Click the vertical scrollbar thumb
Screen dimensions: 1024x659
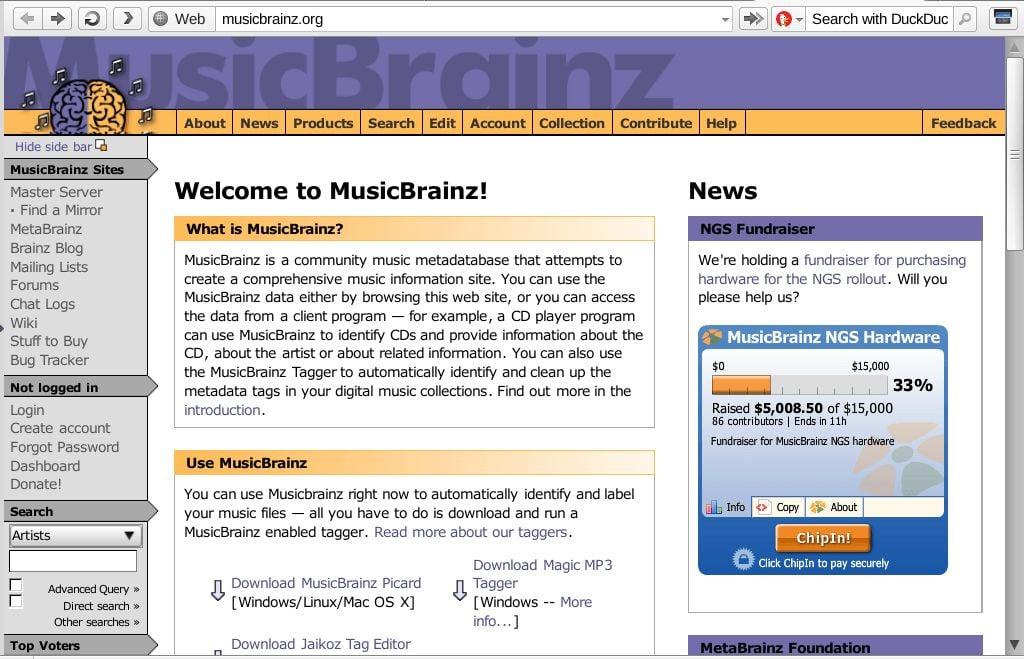point(1014,154)
